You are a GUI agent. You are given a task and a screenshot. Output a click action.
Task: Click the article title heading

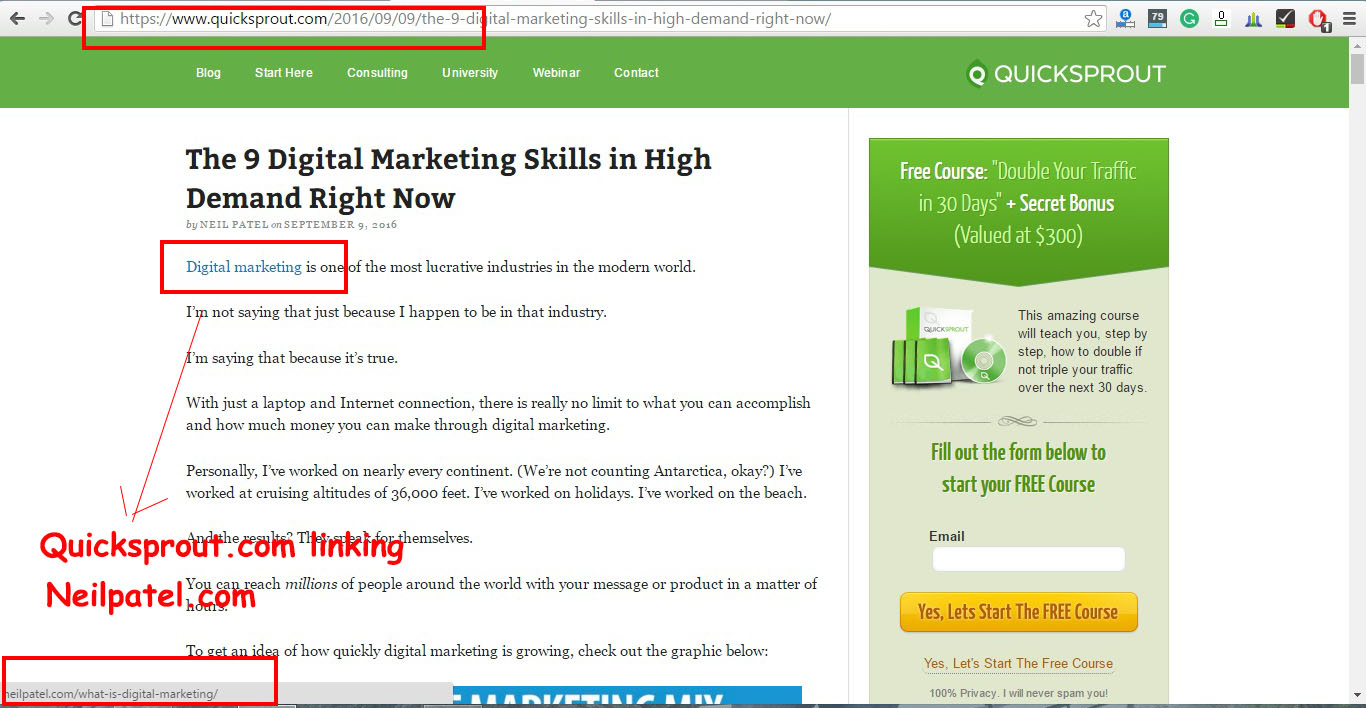click(448, 178)
